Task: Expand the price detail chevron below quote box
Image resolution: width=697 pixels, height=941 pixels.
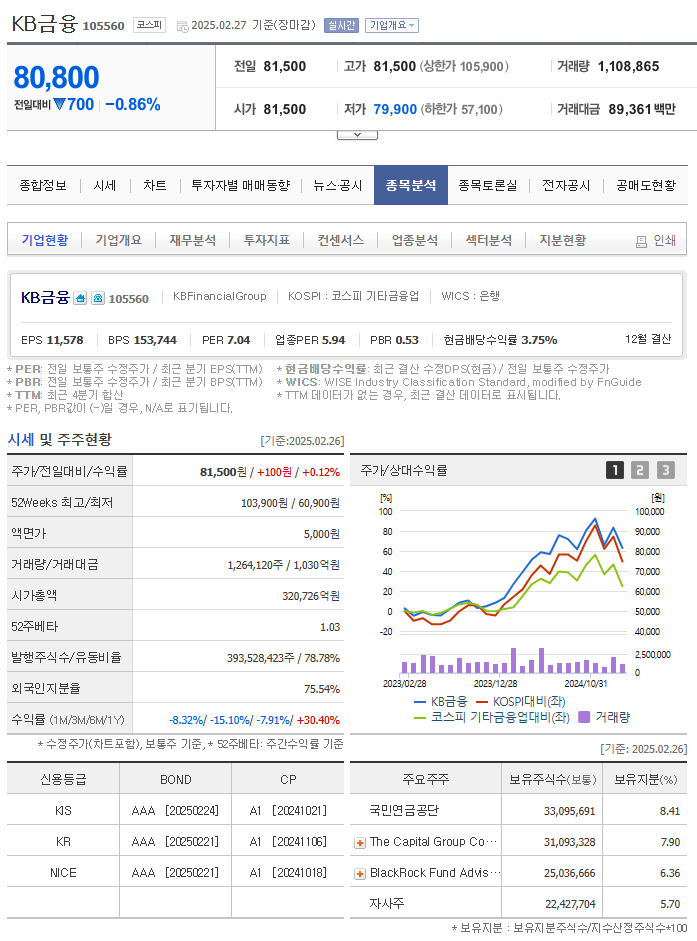Action: (357, 135)
